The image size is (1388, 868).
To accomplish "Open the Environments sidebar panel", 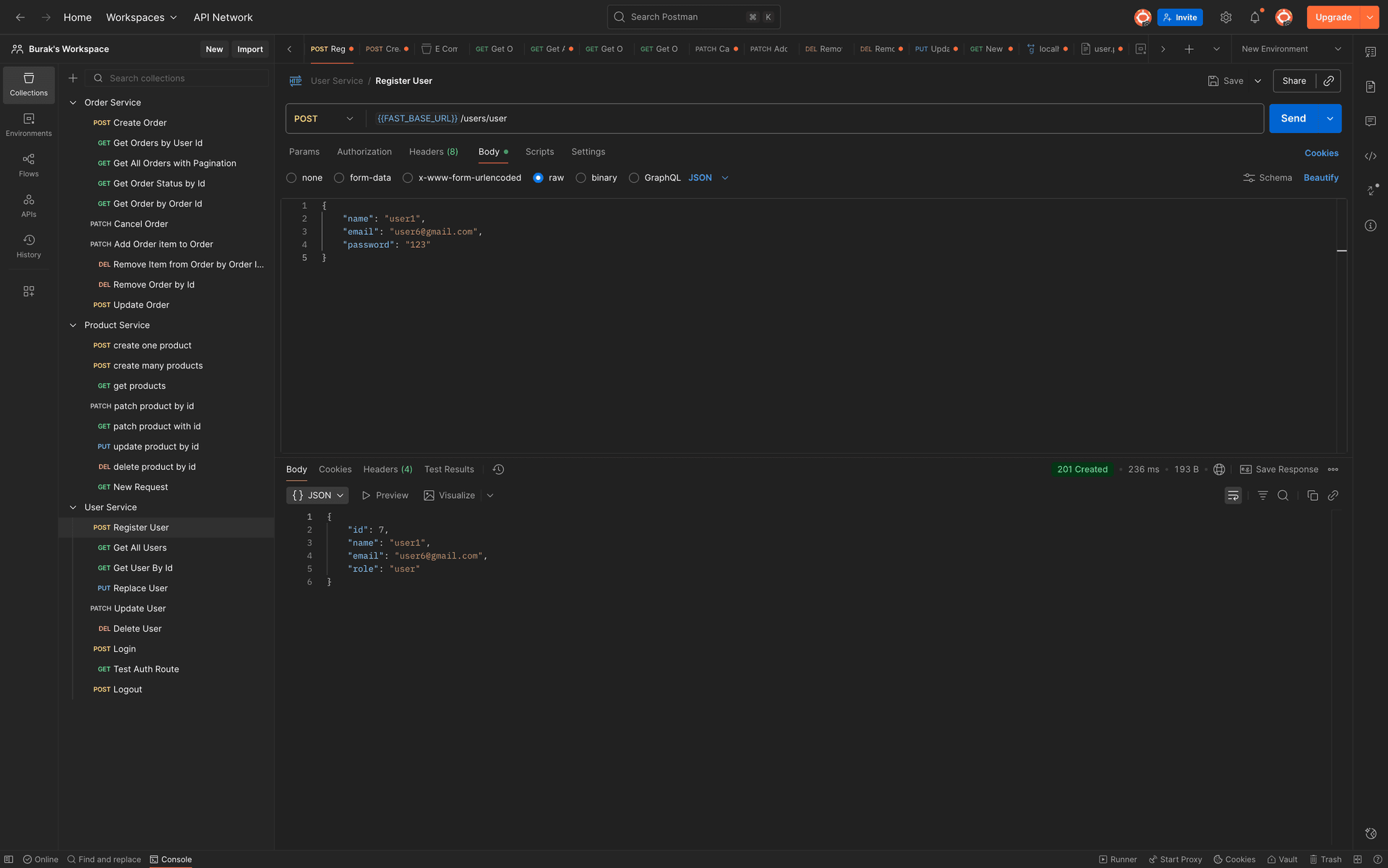I will pos(28,124).
